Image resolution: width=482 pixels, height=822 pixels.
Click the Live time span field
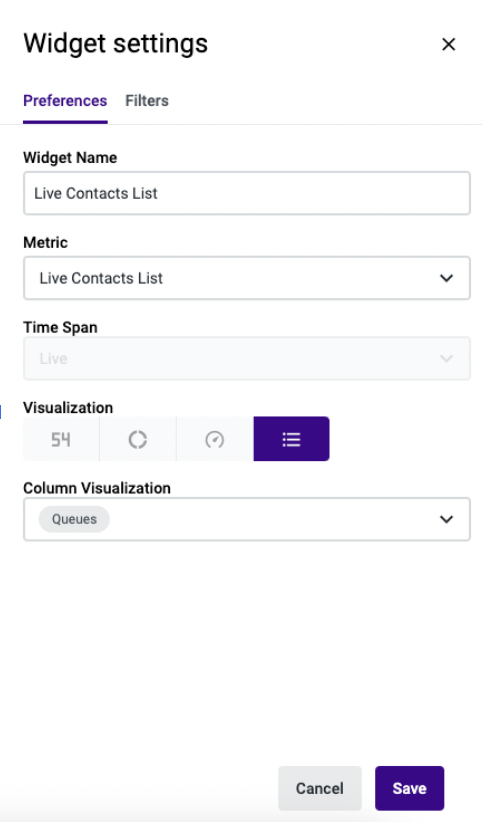click(x=247, y=359)
